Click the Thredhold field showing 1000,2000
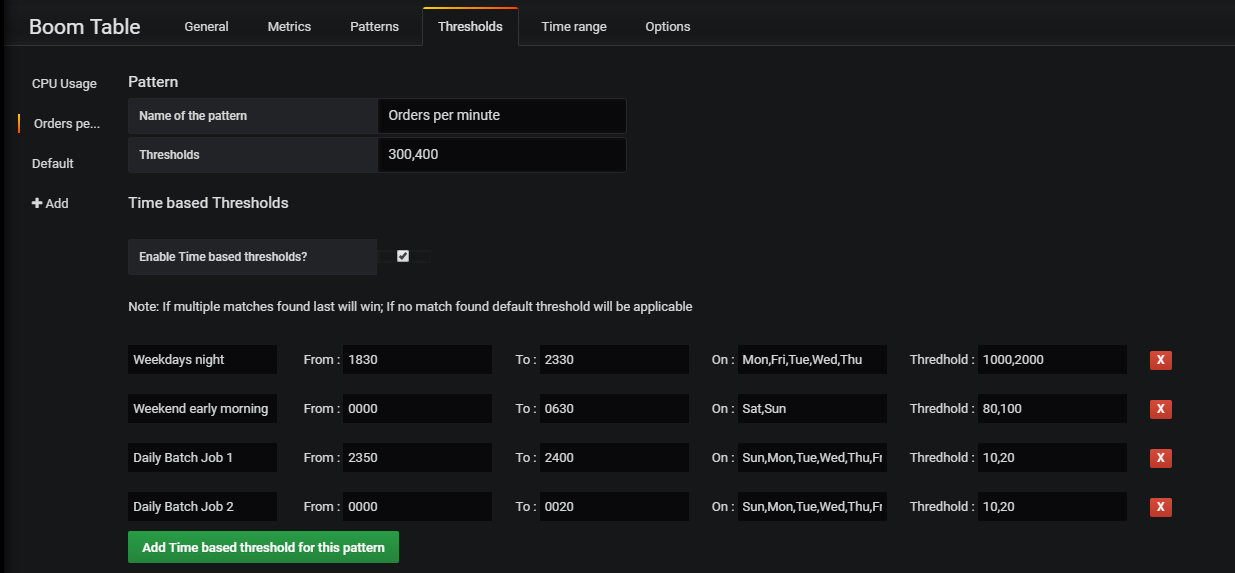This screenshot has height=573, width=1235. pyautogui.click(x=1052, y=360)
